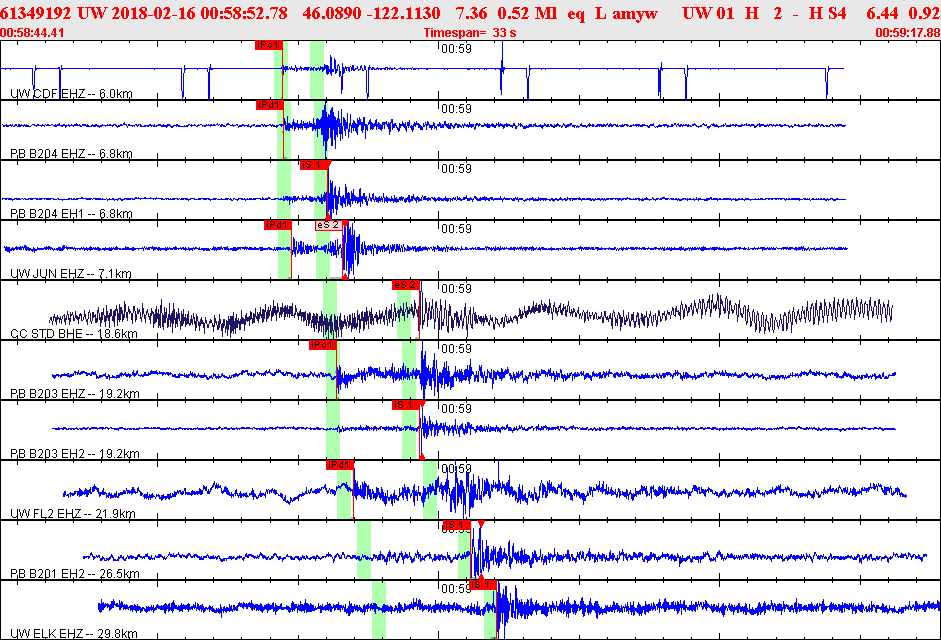Click the Timespan 33 s label

tap(469, 33)
